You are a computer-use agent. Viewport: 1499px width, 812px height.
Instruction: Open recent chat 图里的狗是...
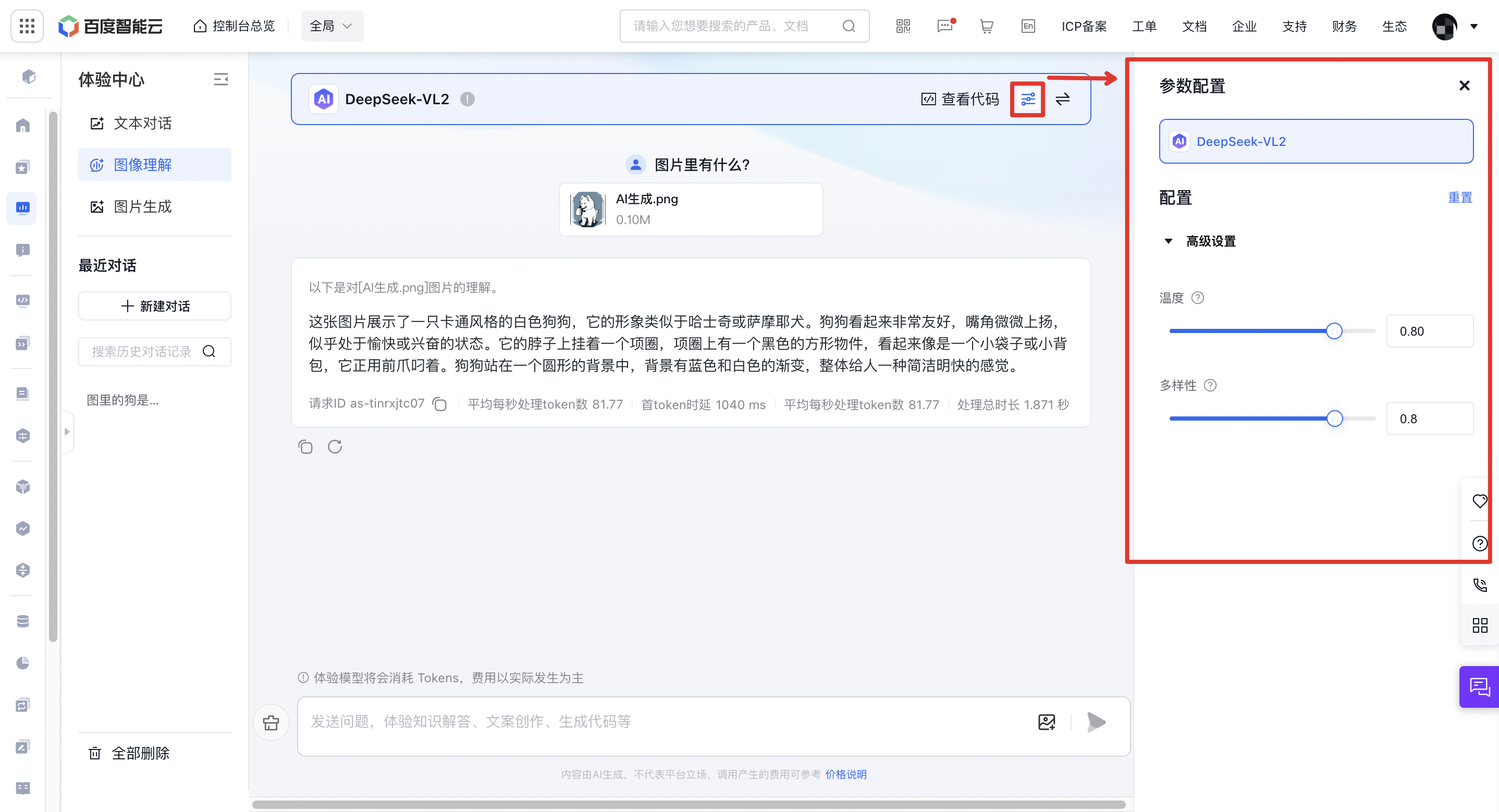tap(123, 400)
